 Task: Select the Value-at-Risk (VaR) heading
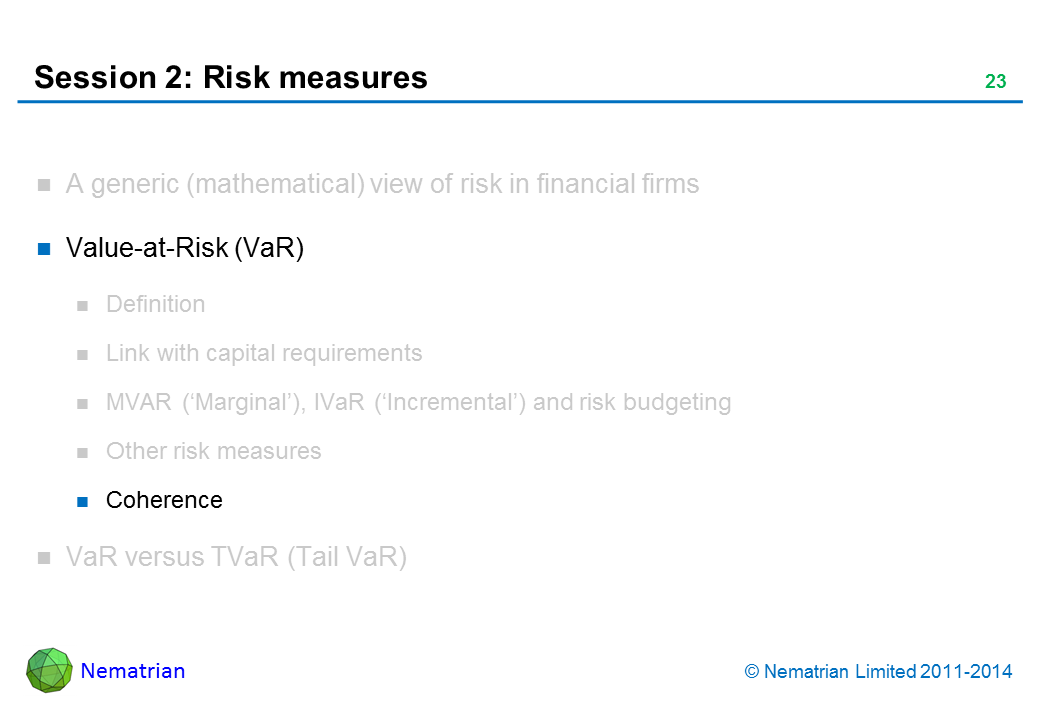click(x=184, y=249)
